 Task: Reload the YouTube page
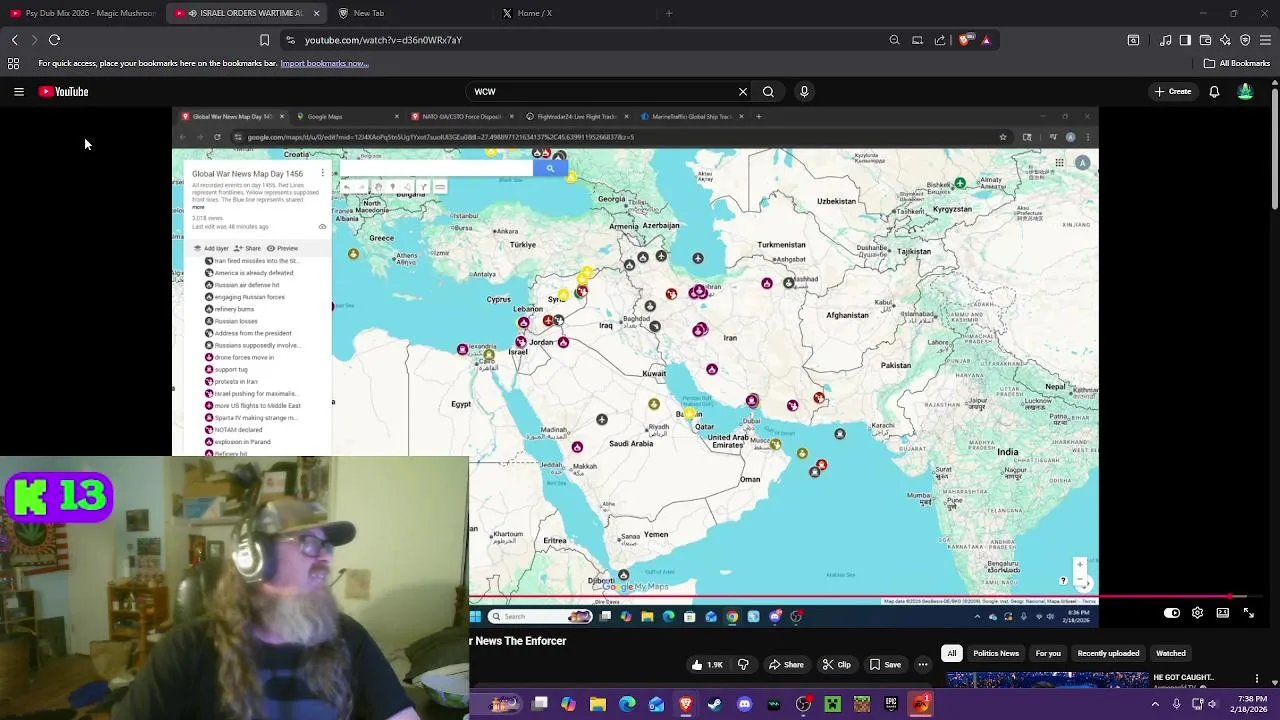click(x=55, y=40)
